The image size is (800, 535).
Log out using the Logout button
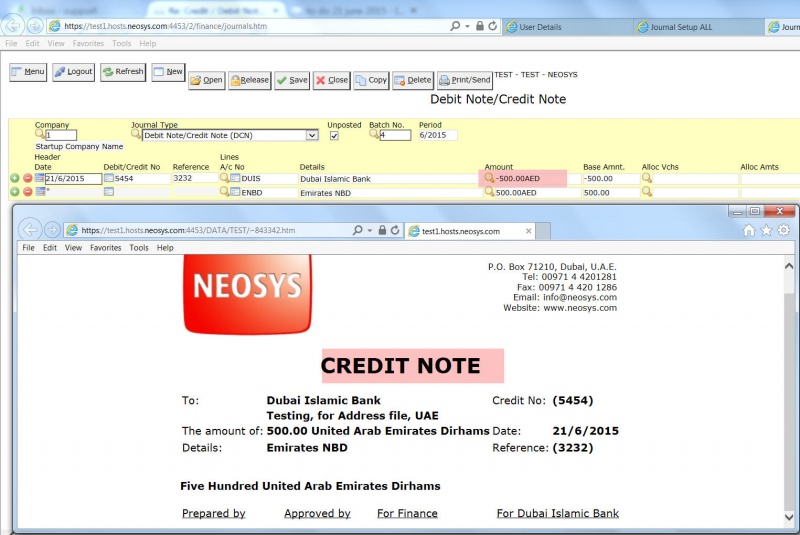73,72
